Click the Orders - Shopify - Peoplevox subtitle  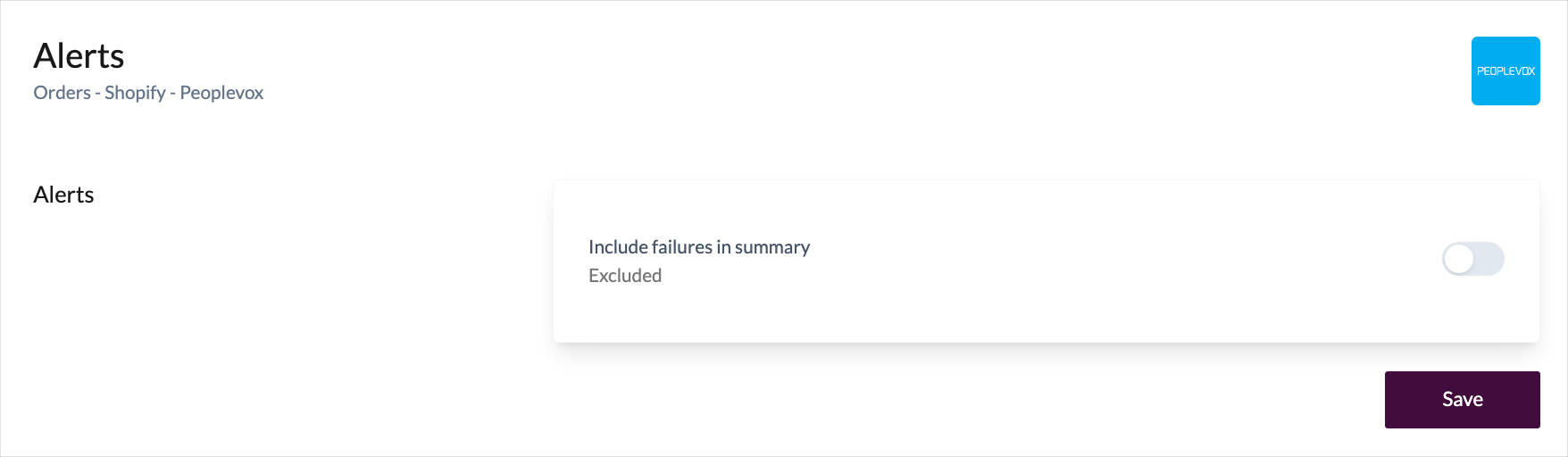[x=148, y=93]
